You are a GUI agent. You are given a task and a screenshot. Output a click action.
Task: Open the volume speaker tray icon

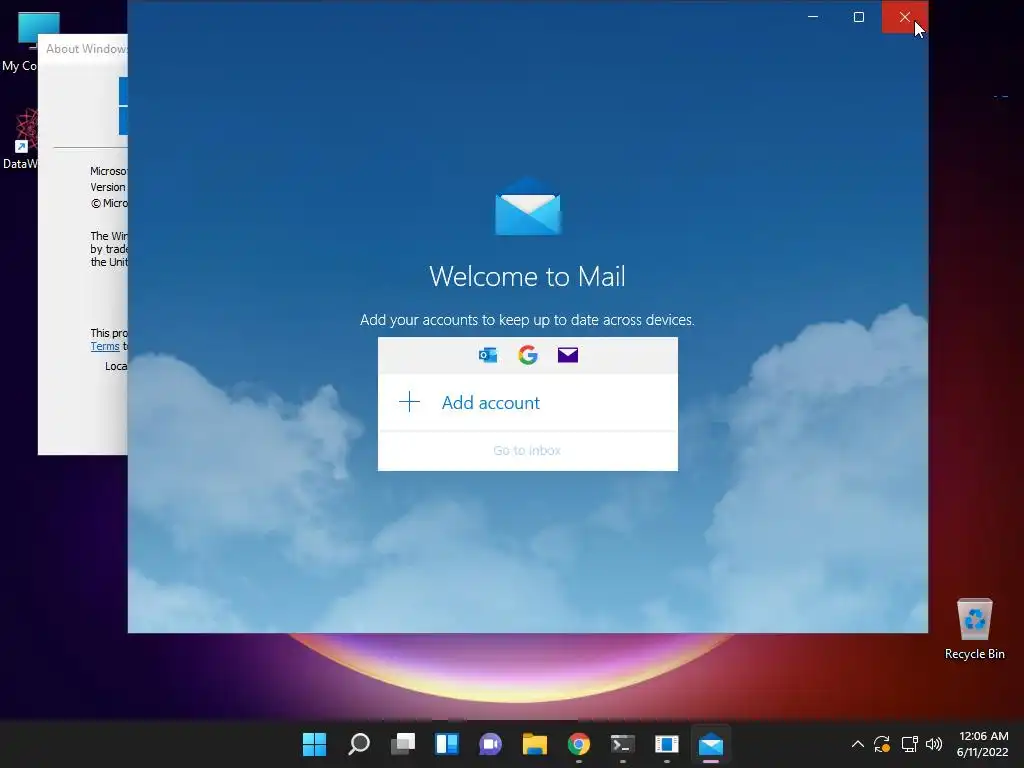934,744
